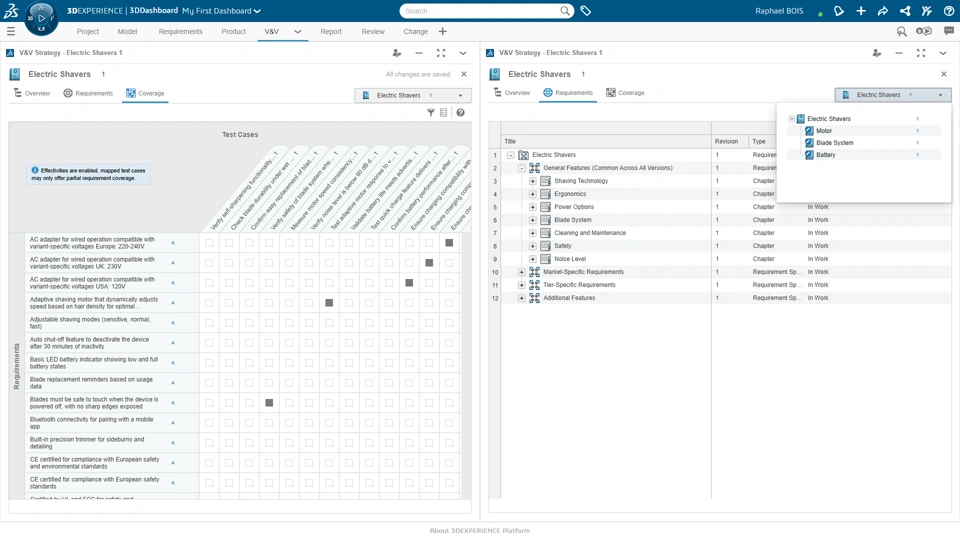960x540 pixels.
Task: Open the Coverage panel help icon
Action: tap(460, 113)
